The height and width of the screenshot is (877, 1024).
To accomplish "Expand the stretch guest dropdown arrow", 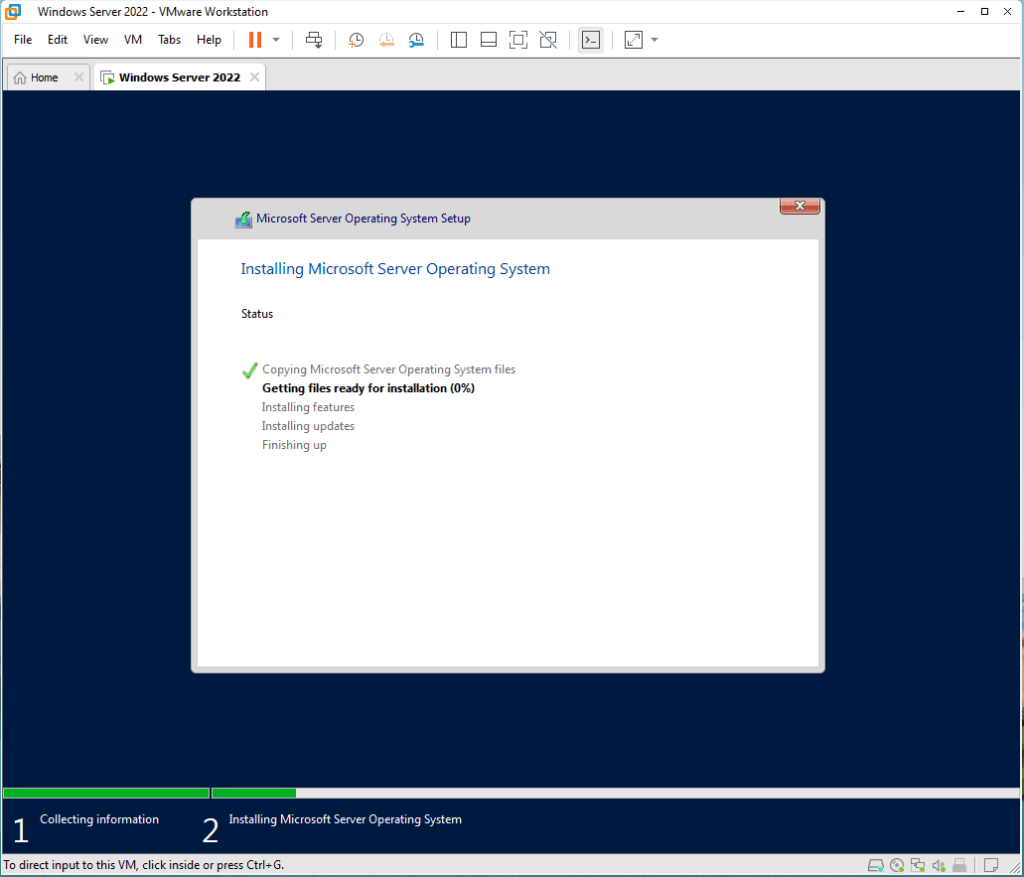I will point(655,40).
